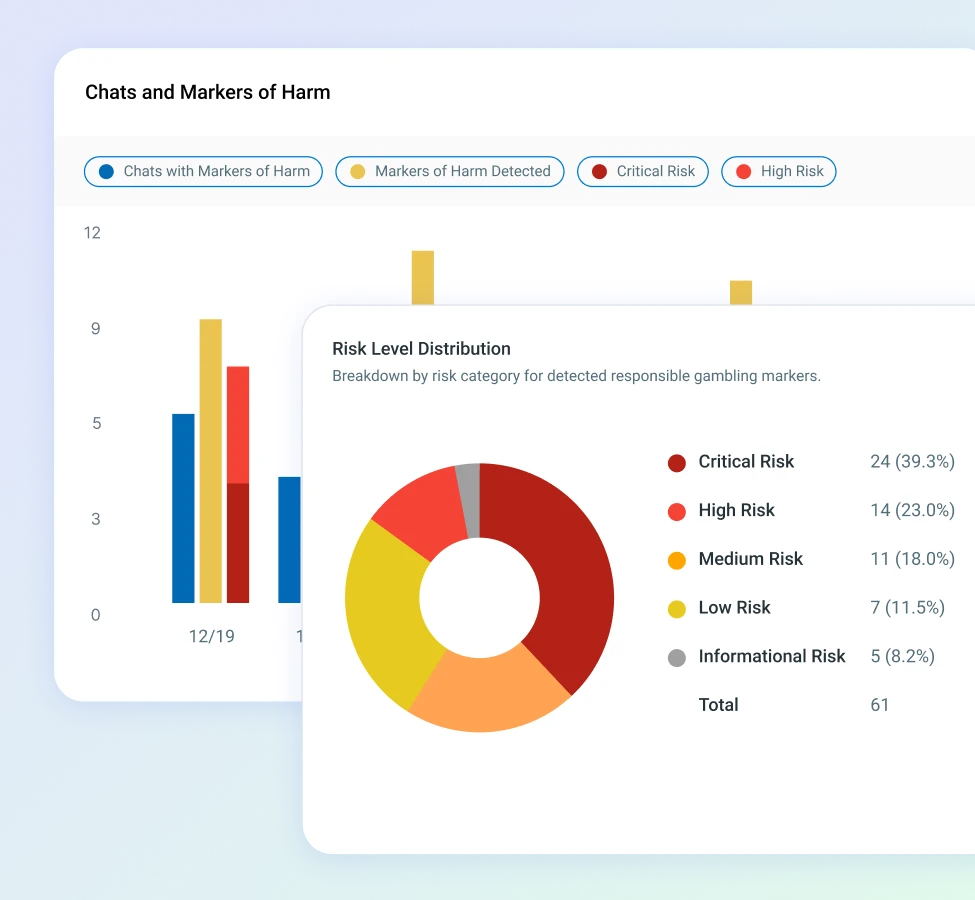Viewport: 975px width, 900px height.
Task: Toggle Chats with Markers of Harm legend chip
Action: 203,172
